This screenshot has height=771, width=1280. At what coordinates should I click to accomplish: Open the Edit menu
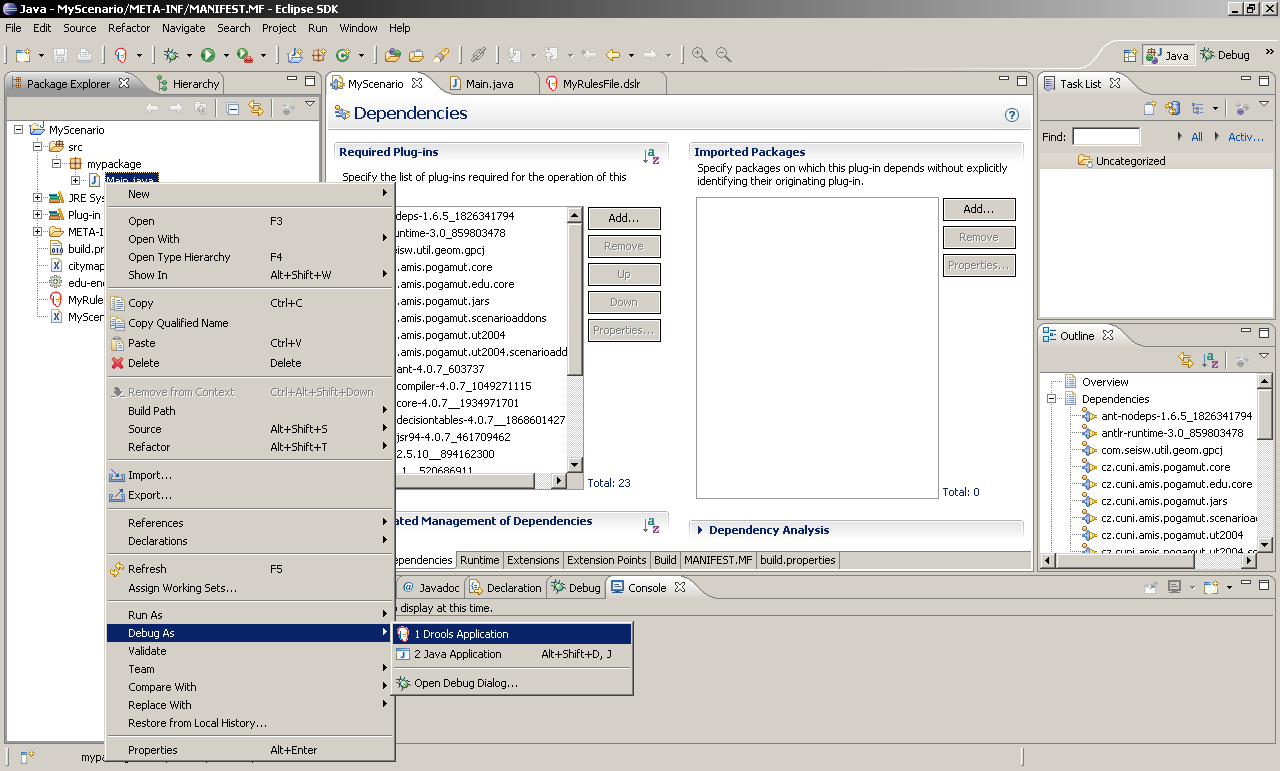tap(42, 28)
